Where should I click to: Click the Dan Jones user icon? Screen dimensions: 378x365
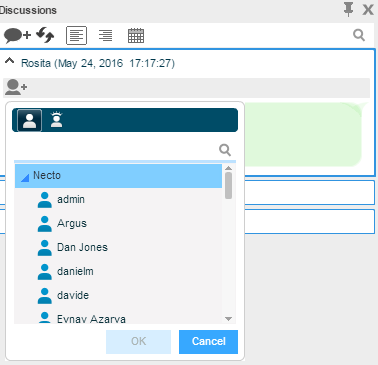[45, 248]
